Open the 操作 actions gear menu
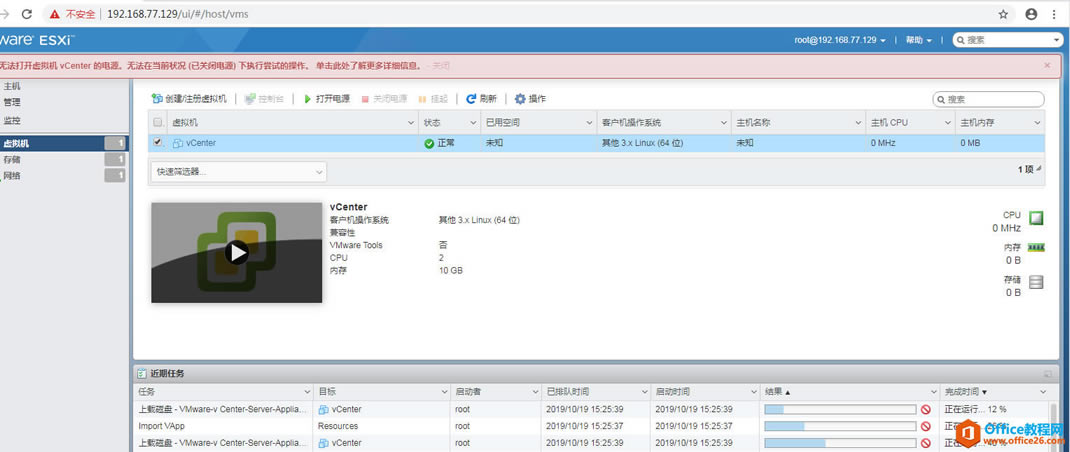 click(x=530, y=99)
